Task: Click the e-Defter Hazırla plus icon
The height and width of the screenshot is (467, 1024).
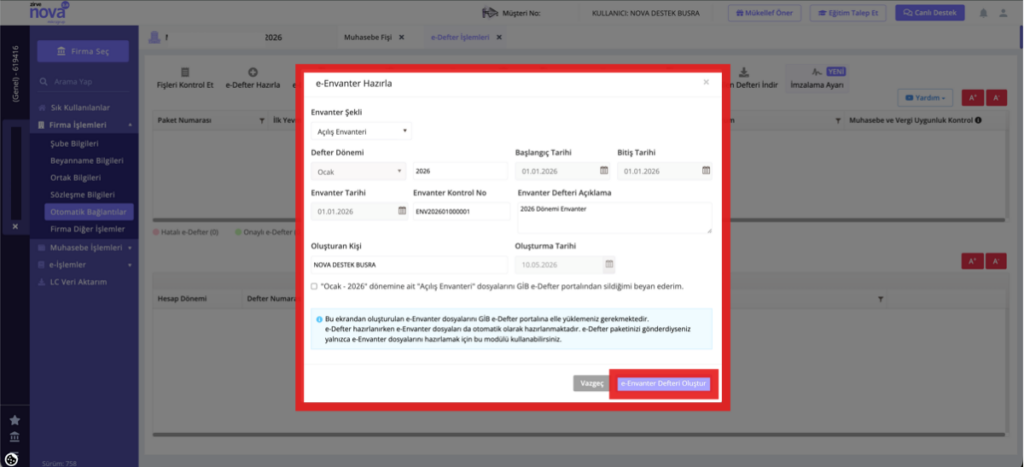Action: pos(253,72)
